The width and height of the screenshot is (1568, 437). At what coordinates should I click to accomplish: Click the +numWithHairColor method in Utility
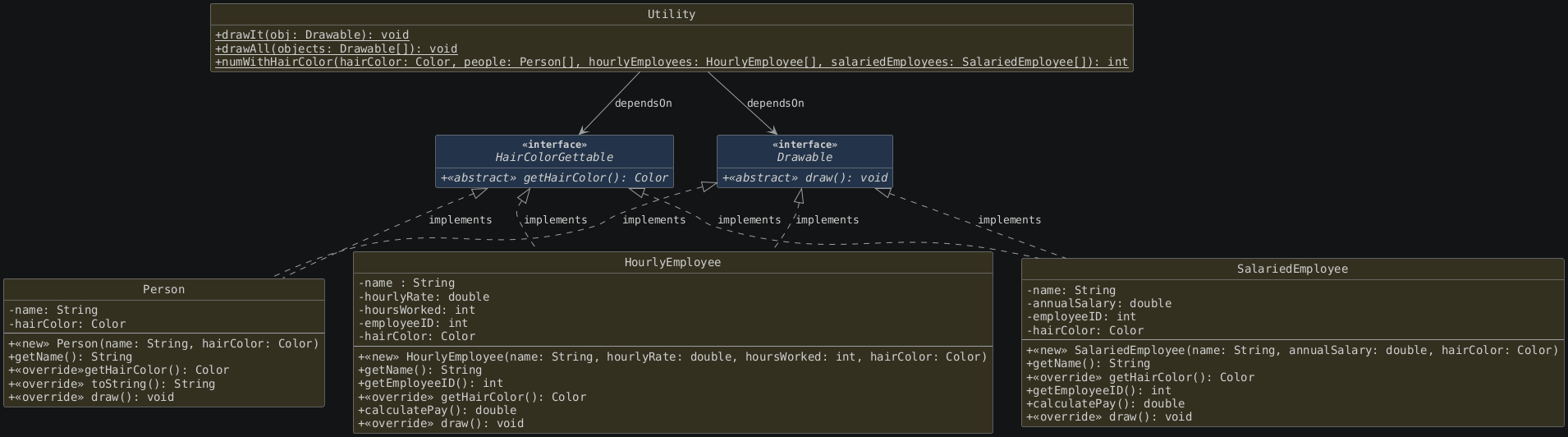(672, 62)
